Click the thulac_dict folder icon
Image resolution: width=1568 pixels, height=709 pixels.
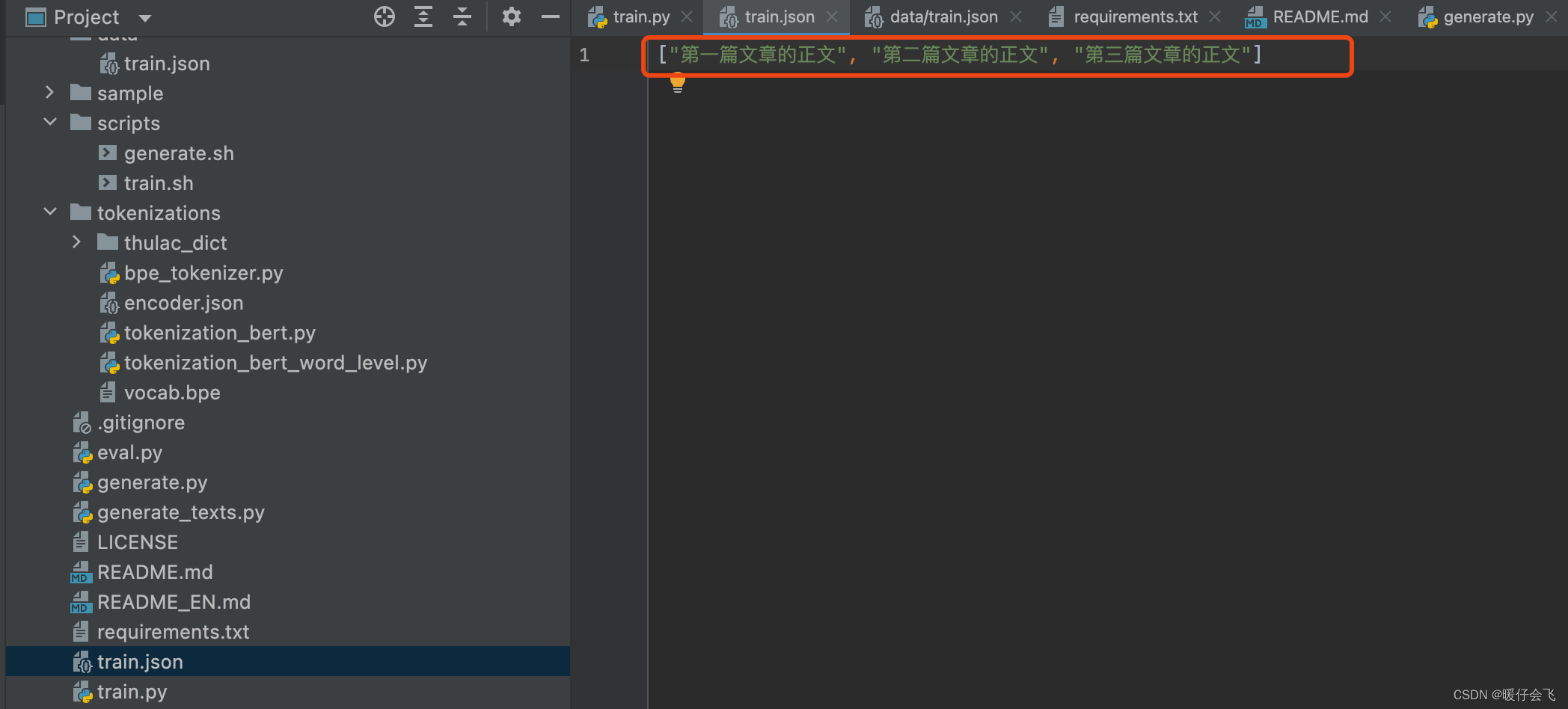coord(108,242)
